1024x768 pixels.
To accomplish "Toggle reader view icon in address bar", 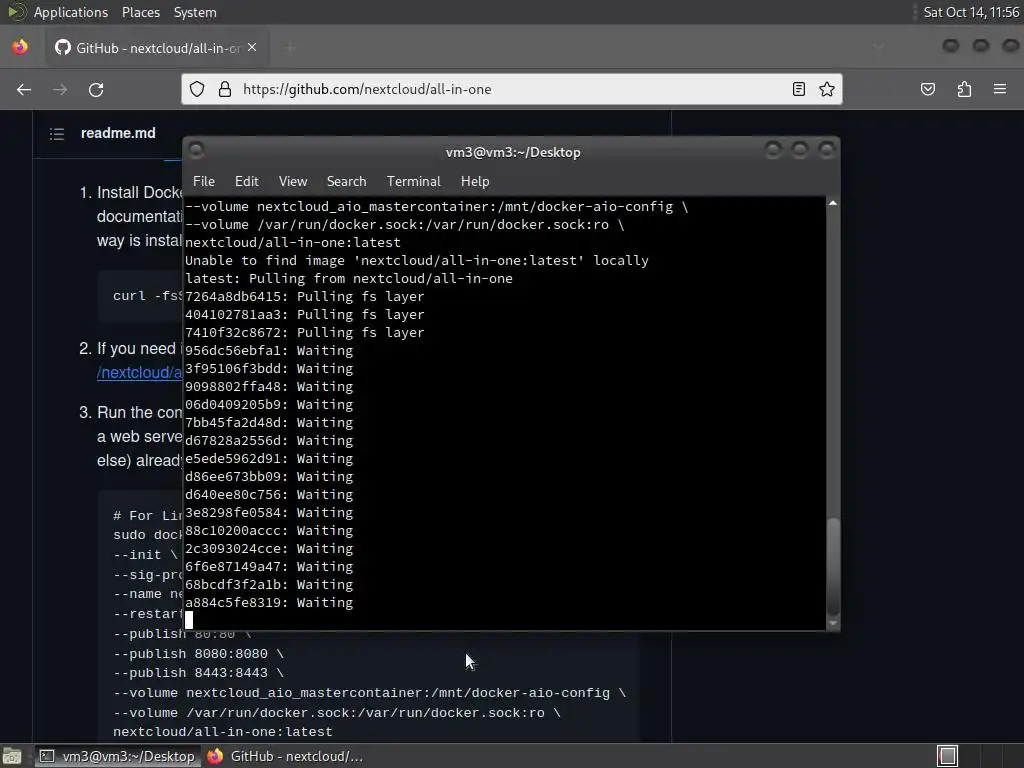I will pyautogui.click(x=798, y=89).
